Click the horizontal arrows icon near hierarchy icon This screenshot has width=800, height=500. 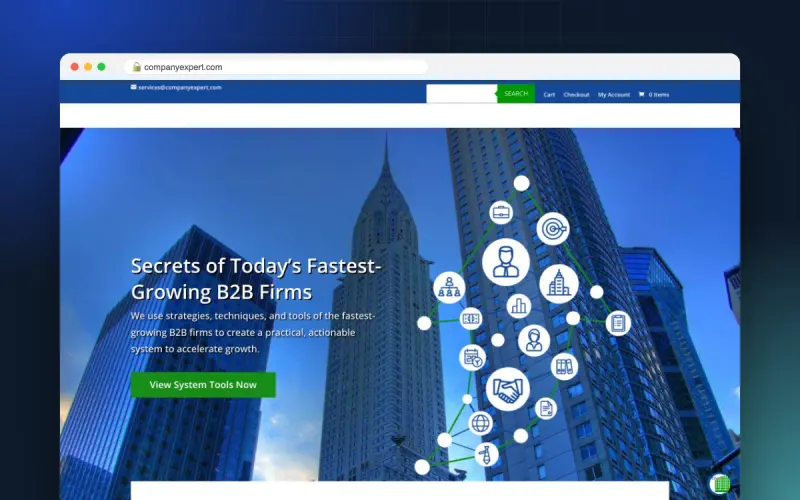point(470,319)
